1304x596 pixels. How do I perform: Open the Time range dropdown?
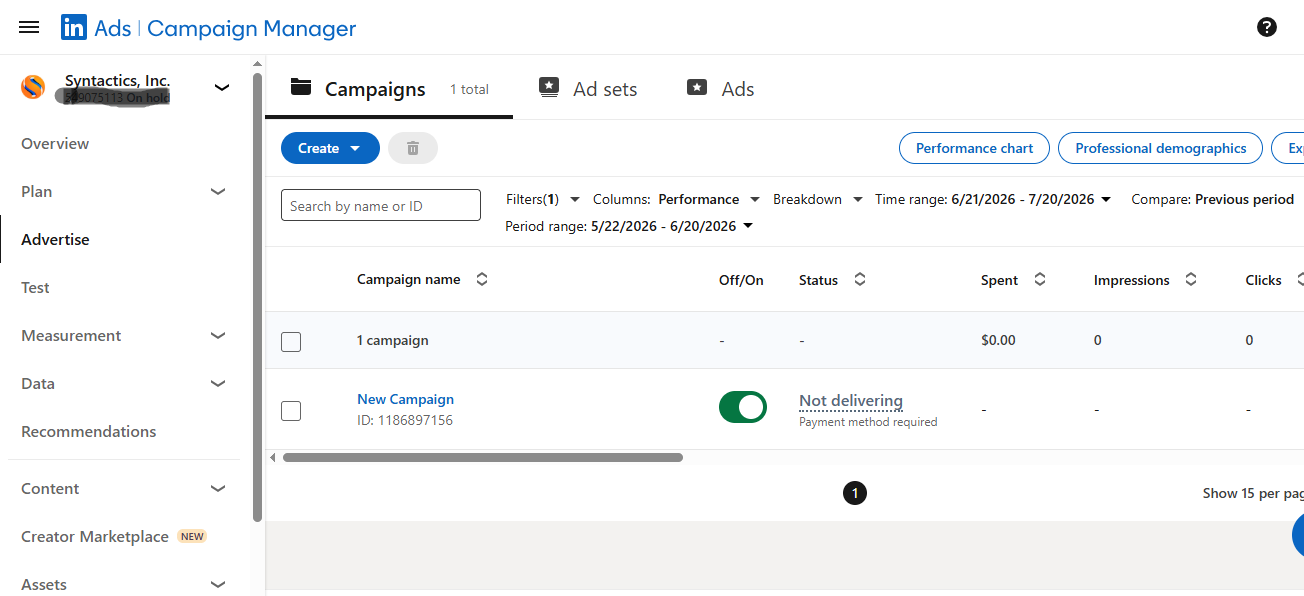click(993, 199)
